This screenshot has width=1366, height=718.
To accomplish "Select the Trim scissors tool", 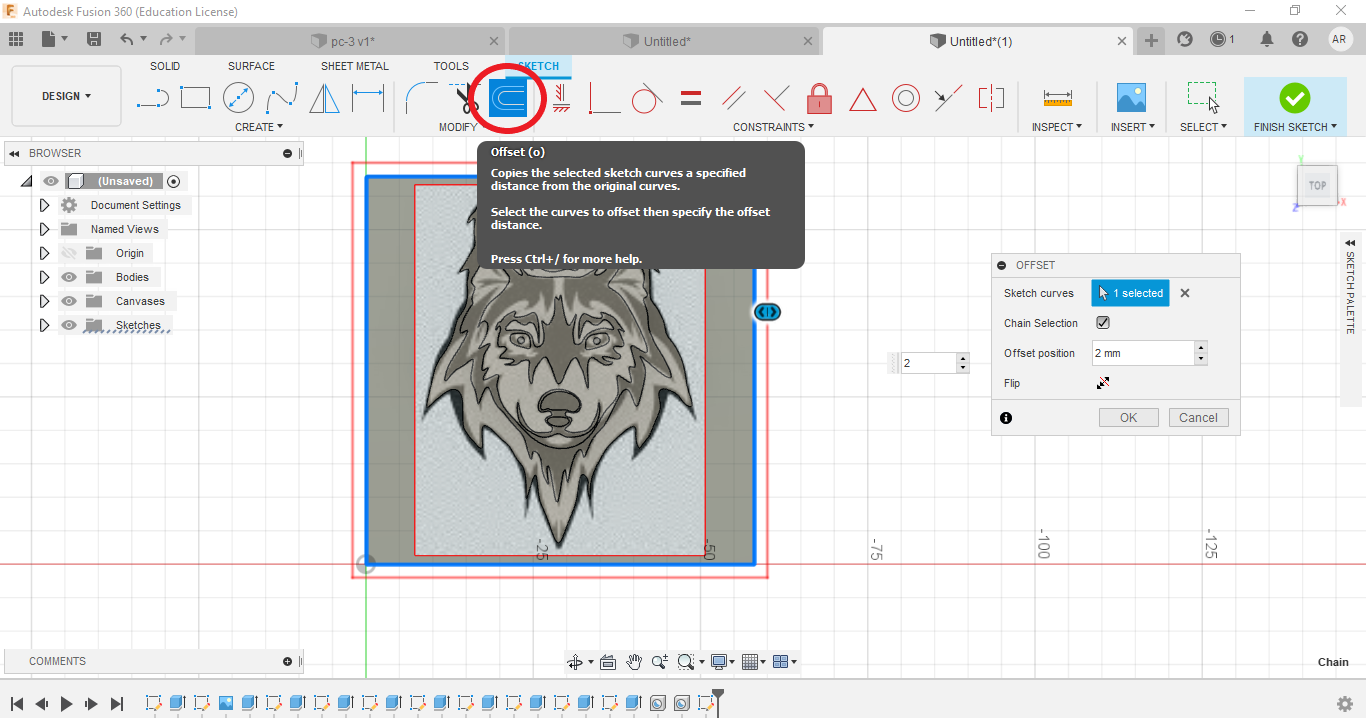I will tap(464, 98).
